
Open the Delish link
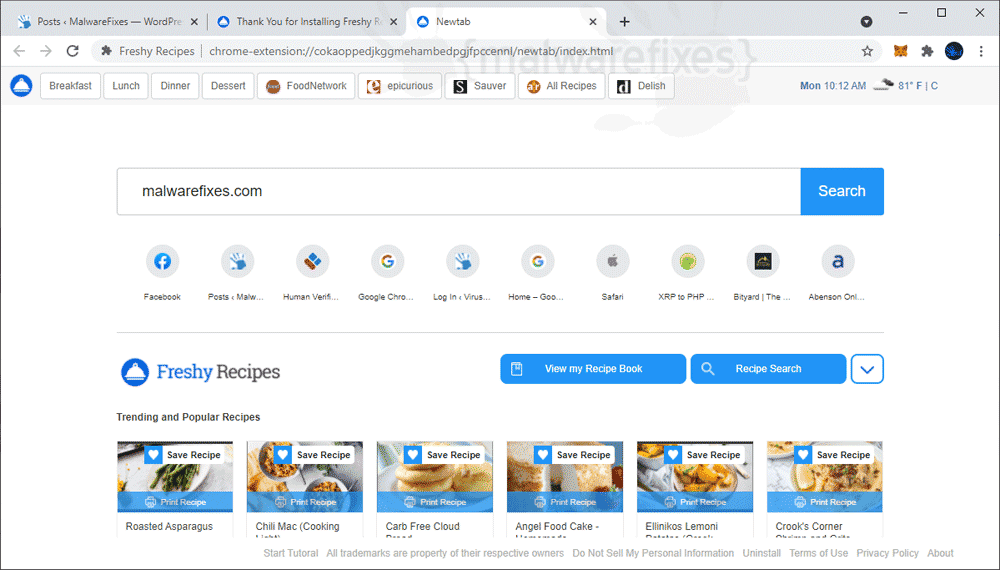pyautogui.click(x=642, y=86)
